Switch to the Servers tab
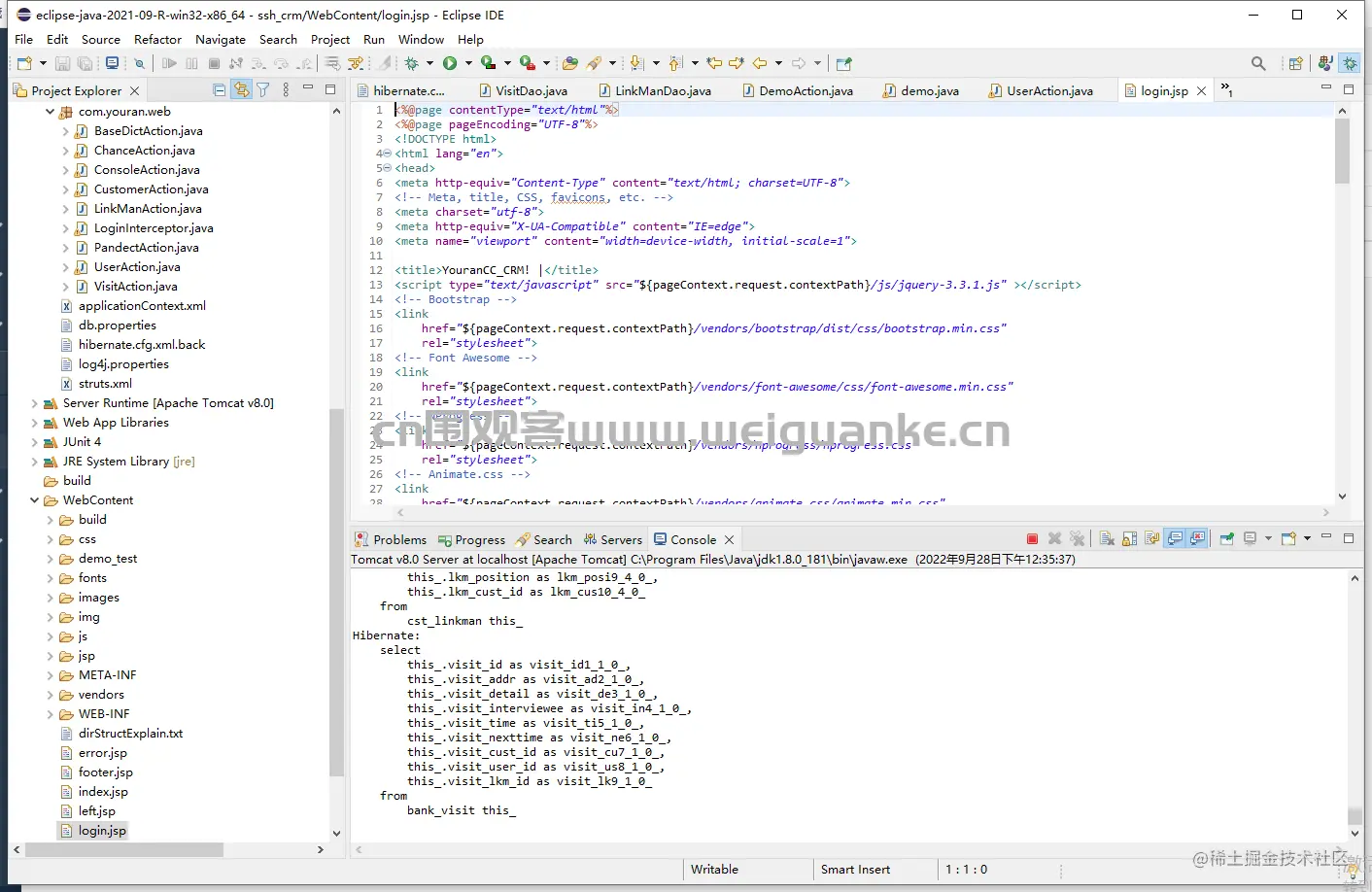The width and height of the screenshot is (1372, 892). (613, 539)
